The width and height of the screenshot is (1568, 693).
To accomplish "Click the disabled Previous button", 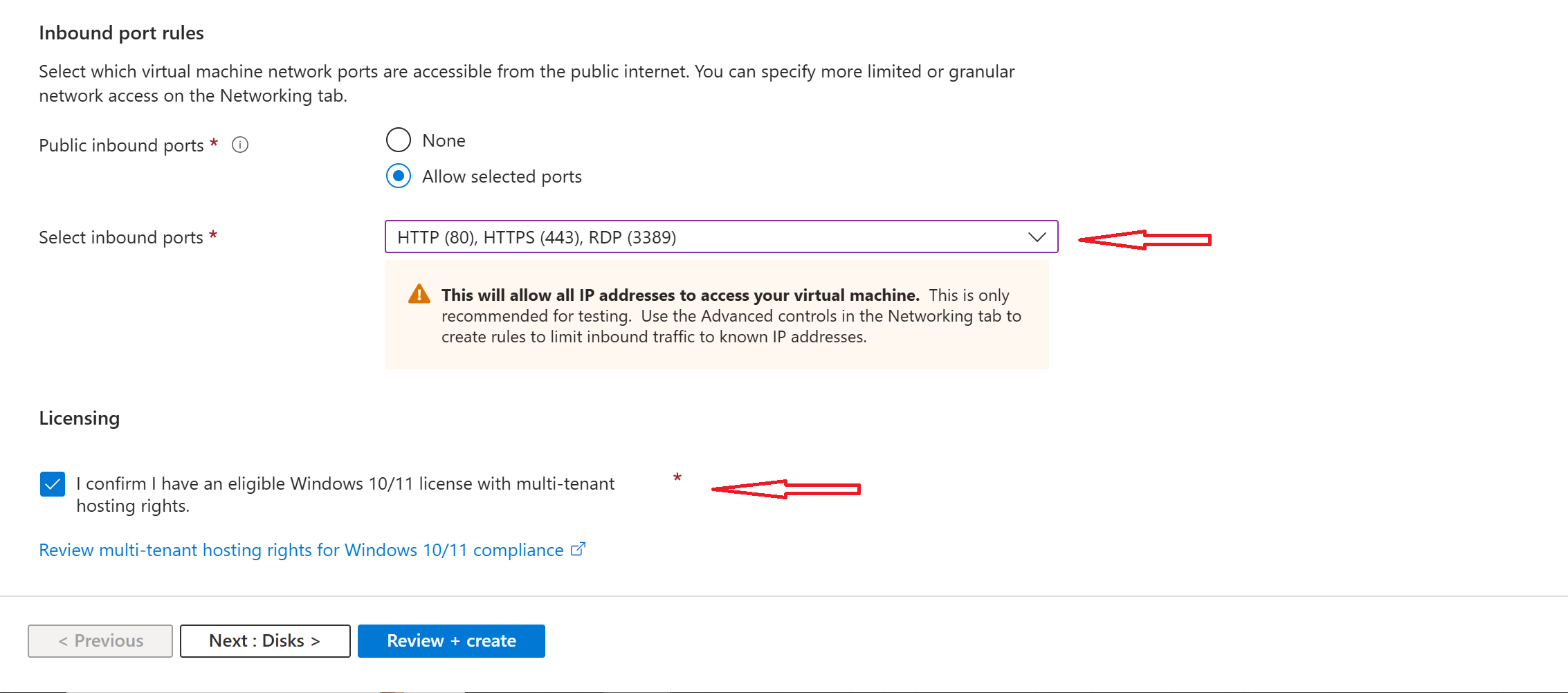I will (100, 641).
